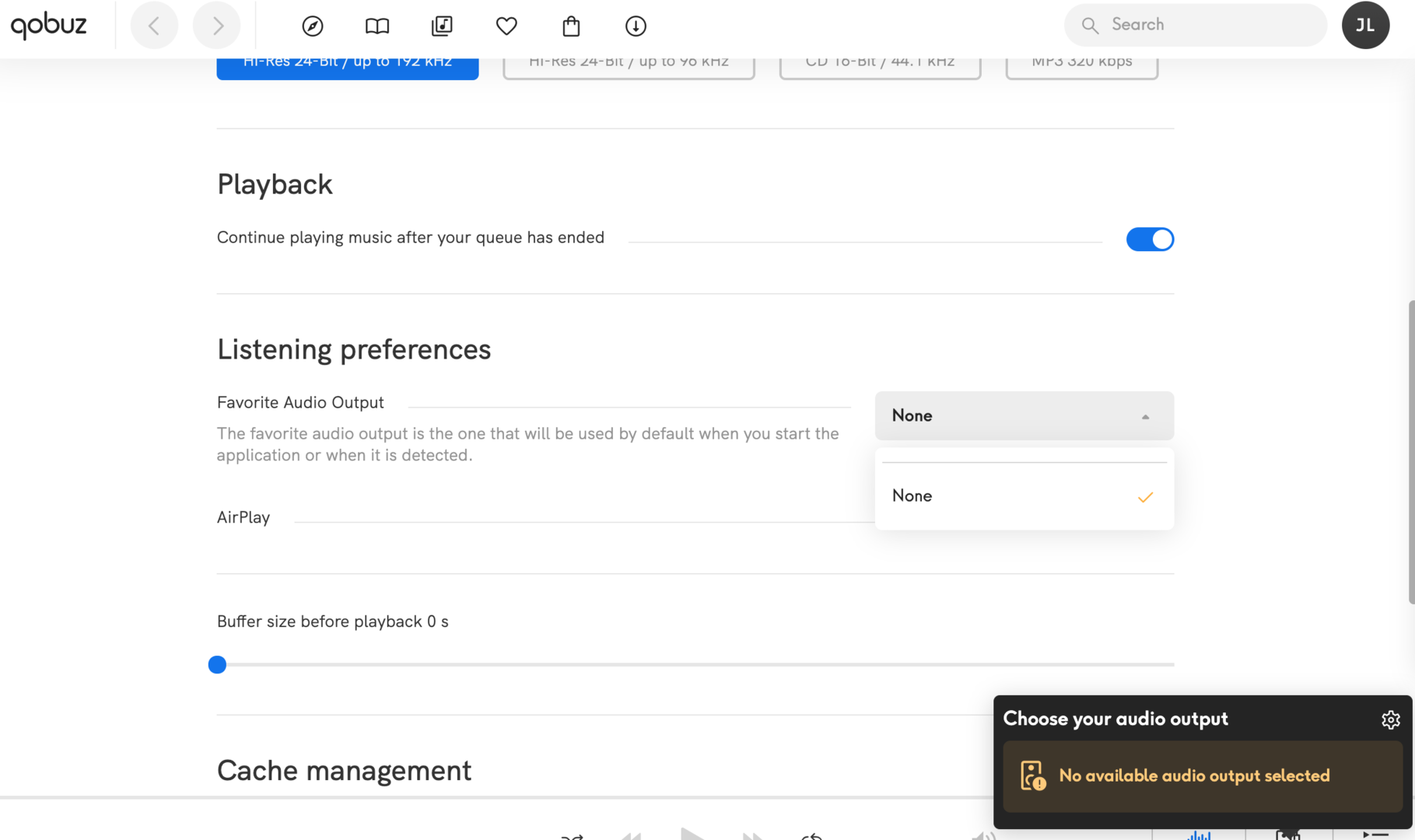Click the Search input field
The width and height of the screenshot is (1415, 840).
1196,25
